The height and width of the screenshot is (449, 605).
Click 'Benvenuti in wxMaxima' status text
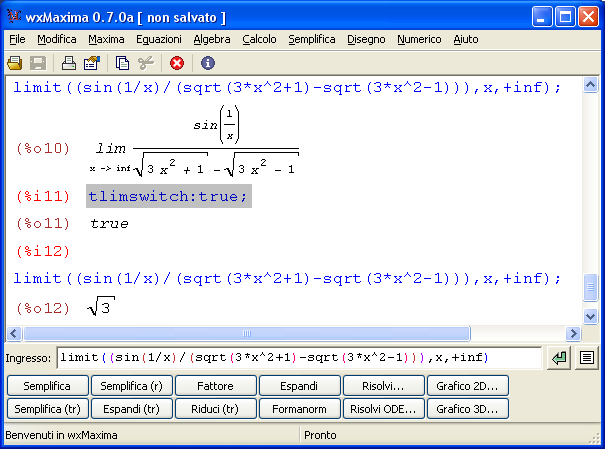tap(61, 435)
